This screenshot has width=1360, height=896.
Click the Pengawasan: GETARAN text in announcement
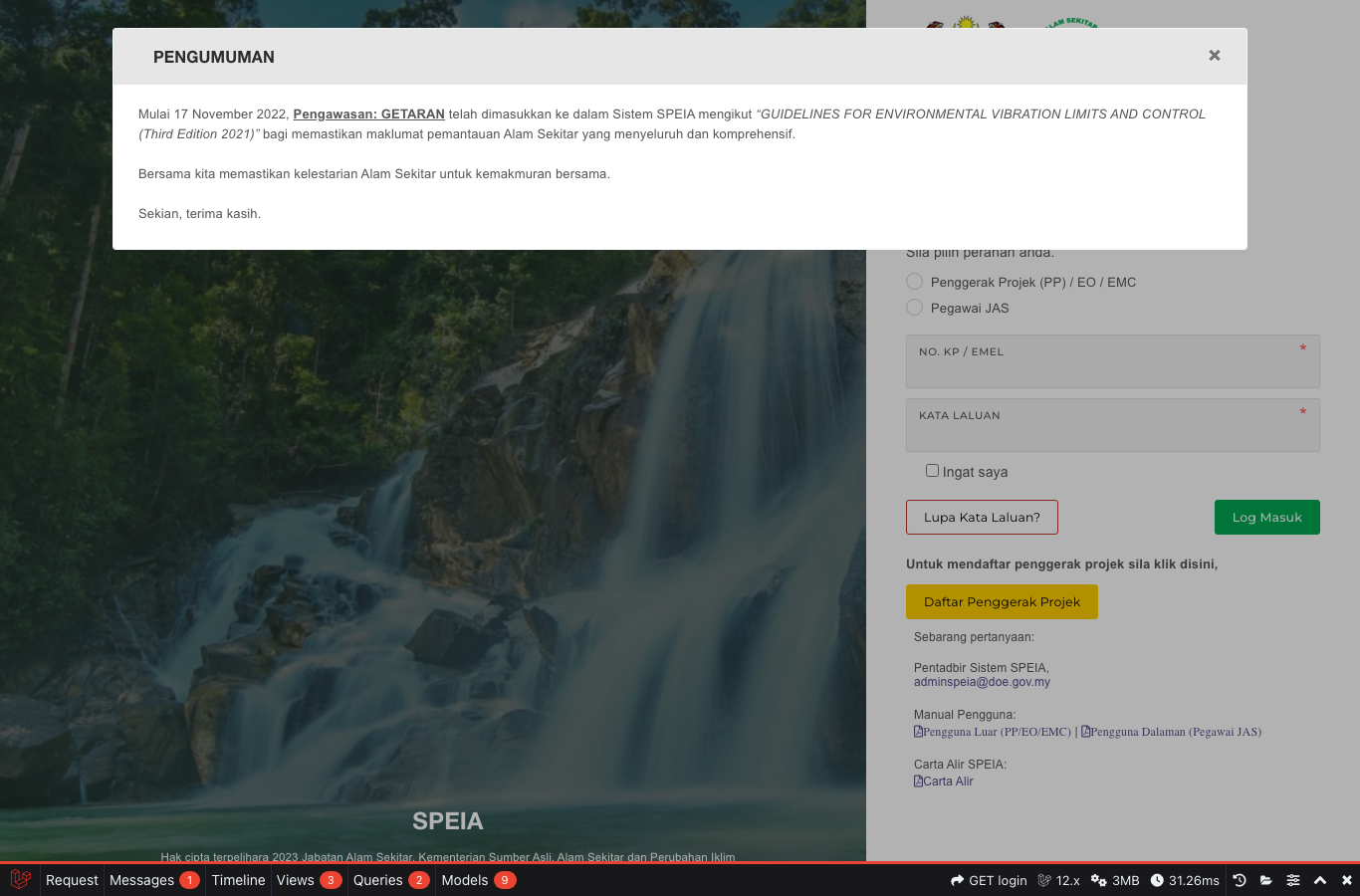(368, 114)
